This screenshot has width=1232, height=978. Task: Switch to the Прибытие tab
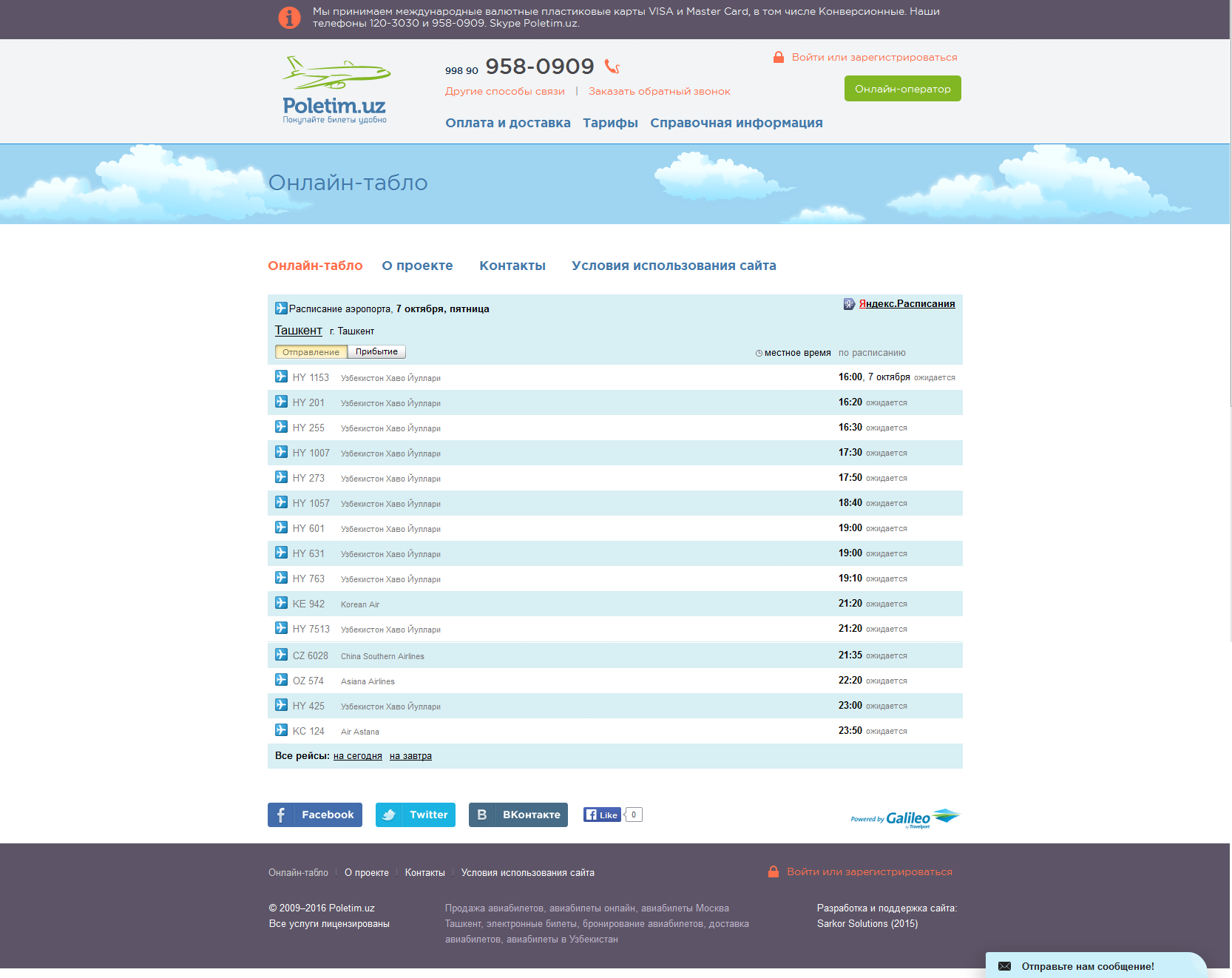coord(376,352)
